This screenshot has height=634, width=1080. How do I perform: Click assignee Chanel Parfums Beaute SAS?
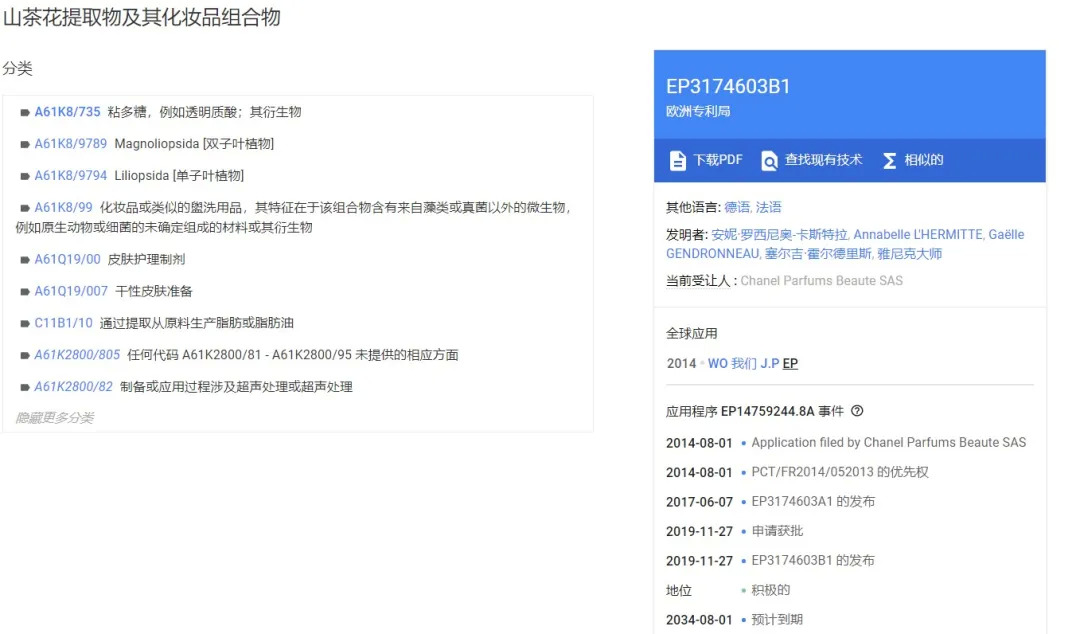coord(821,280)
